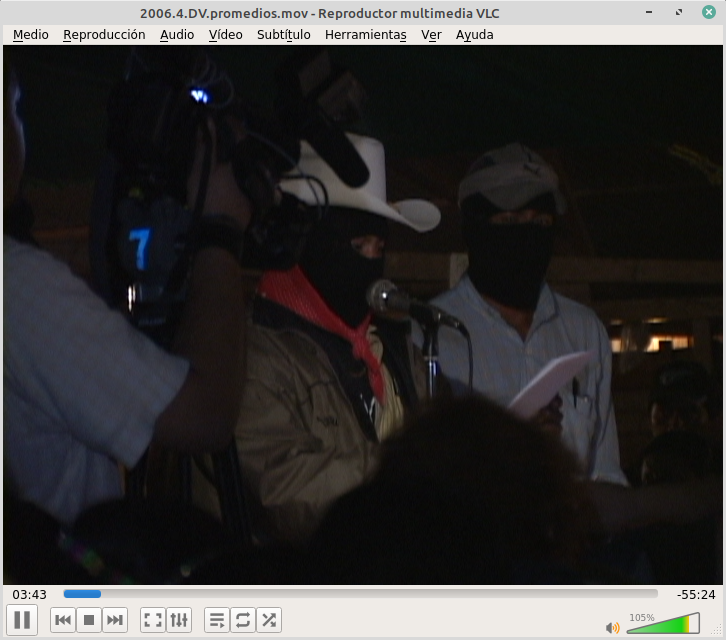The height and width of the screenshot is (640, 726).
Task: Skip to next media track
Action: click(x=115, y=621)
